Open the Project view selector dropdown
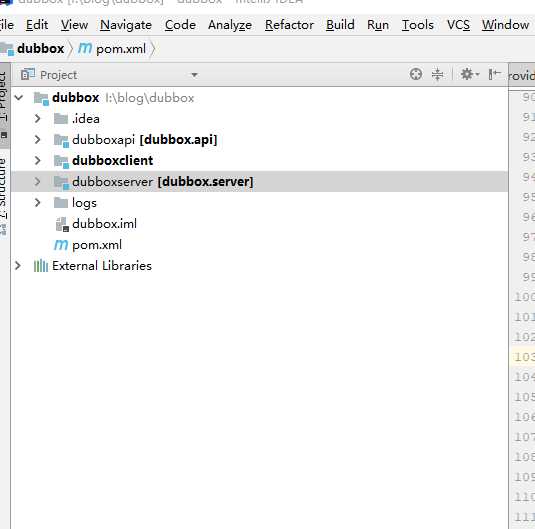 194,75
